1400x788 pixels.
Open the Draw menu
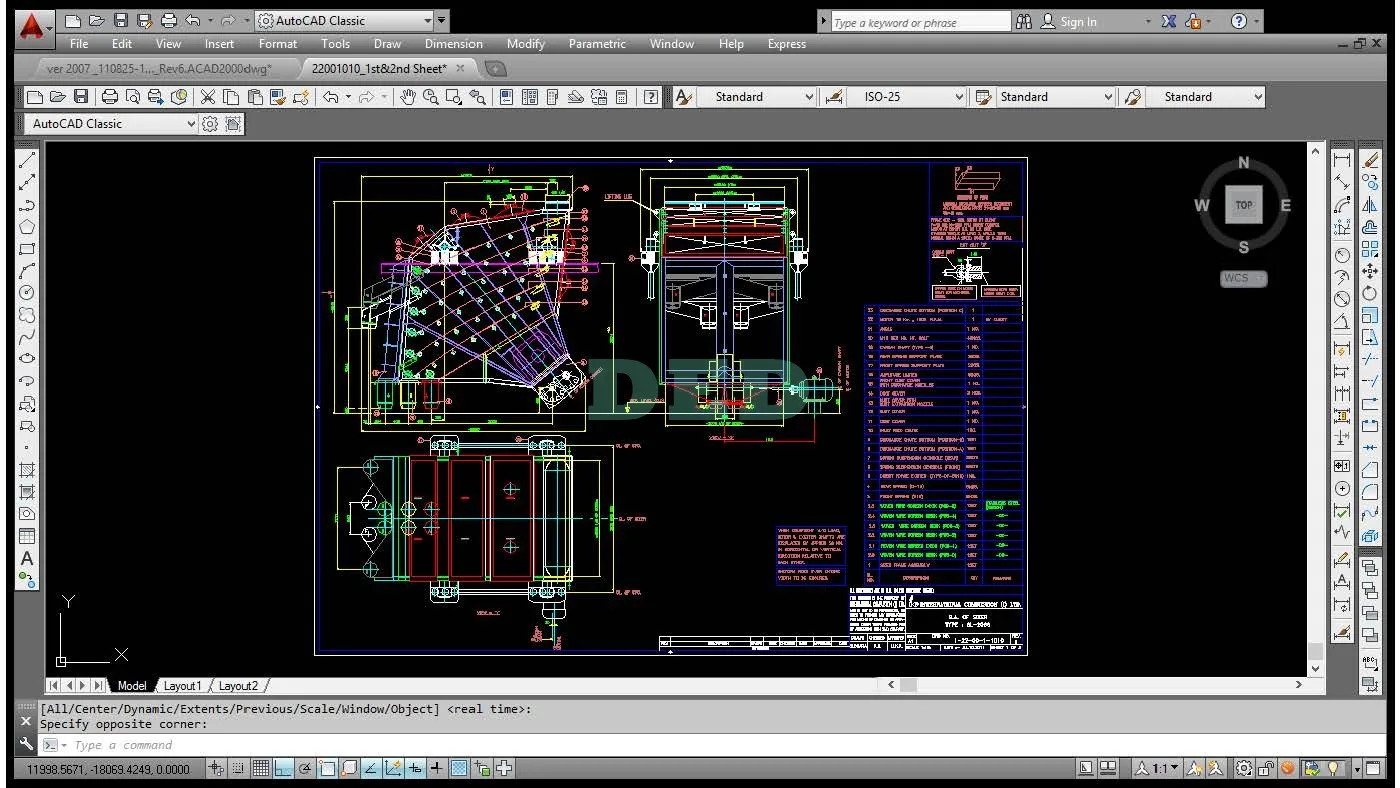click(x=387, y=44)
